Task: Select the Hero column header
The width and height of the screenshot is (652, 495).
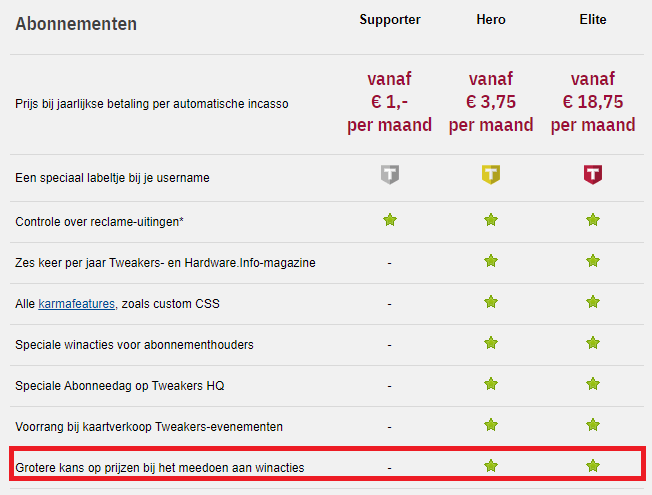Action: pos(490,20)
